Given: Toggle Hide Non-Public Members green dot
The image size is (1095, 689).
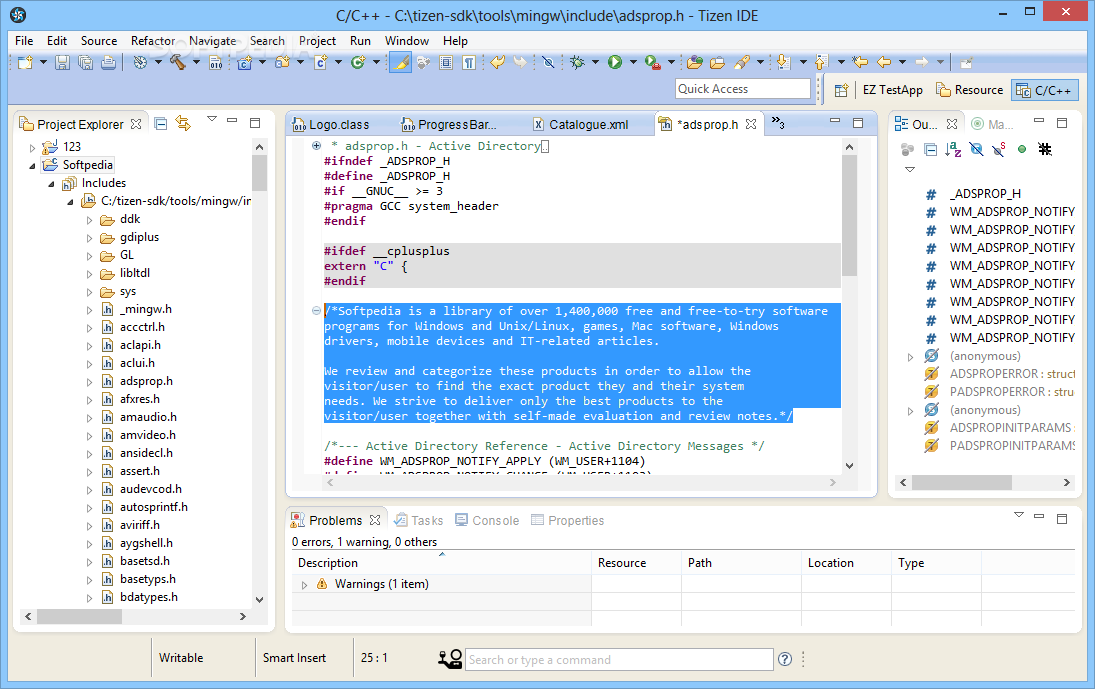Looking at the screenshot, I should pos(1022,149).
